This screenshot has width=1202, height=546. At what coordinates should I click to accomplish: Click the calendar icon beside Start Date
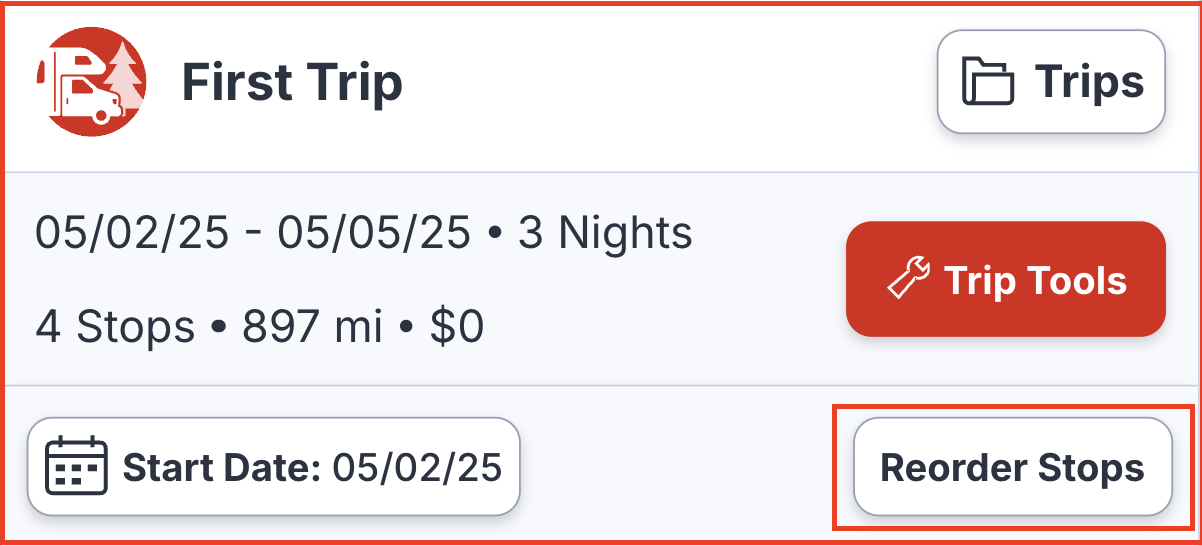click(77, 467)
